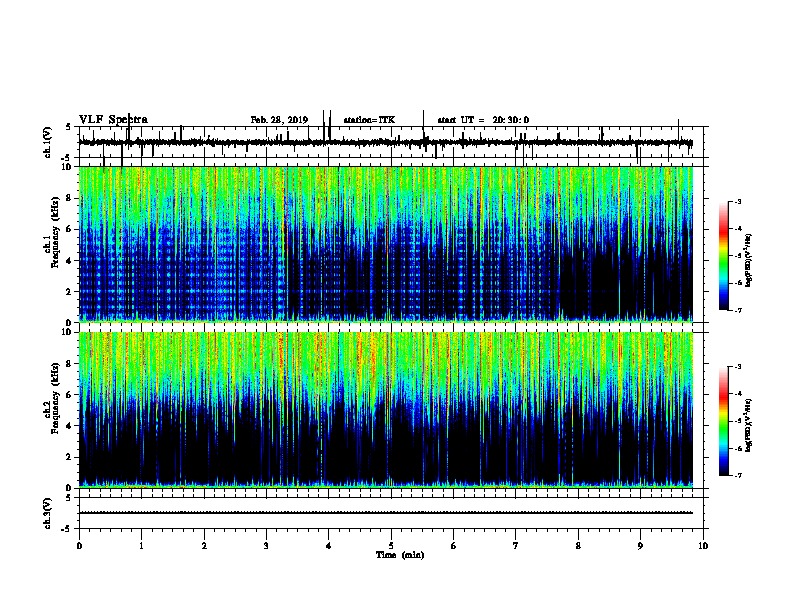
Task: Click the ch.2 'Frequency (kHz)' axis label
Action: point(56,398)
